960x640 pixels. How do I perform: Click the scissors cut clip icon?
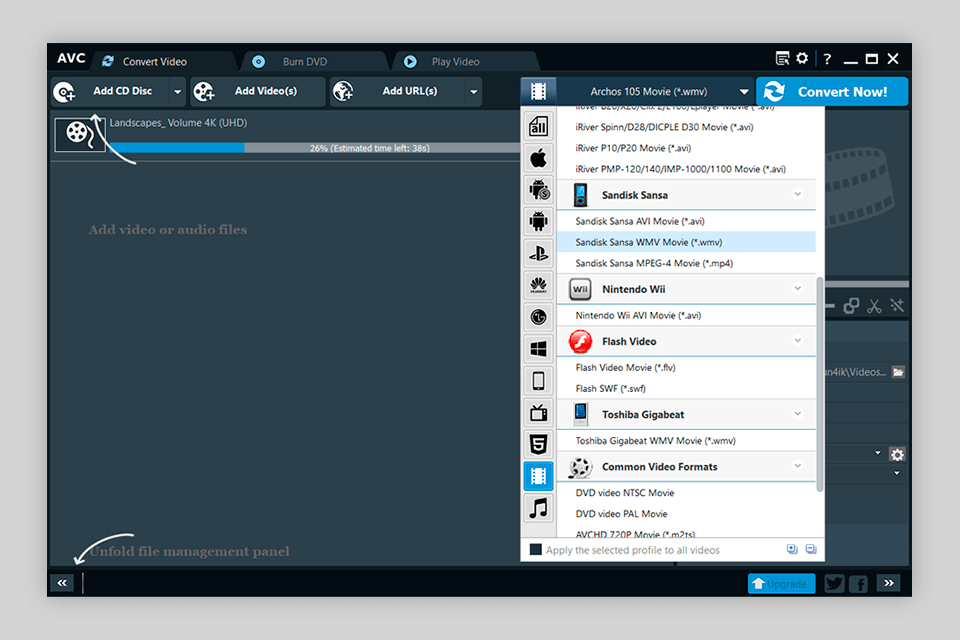[874, 306]
